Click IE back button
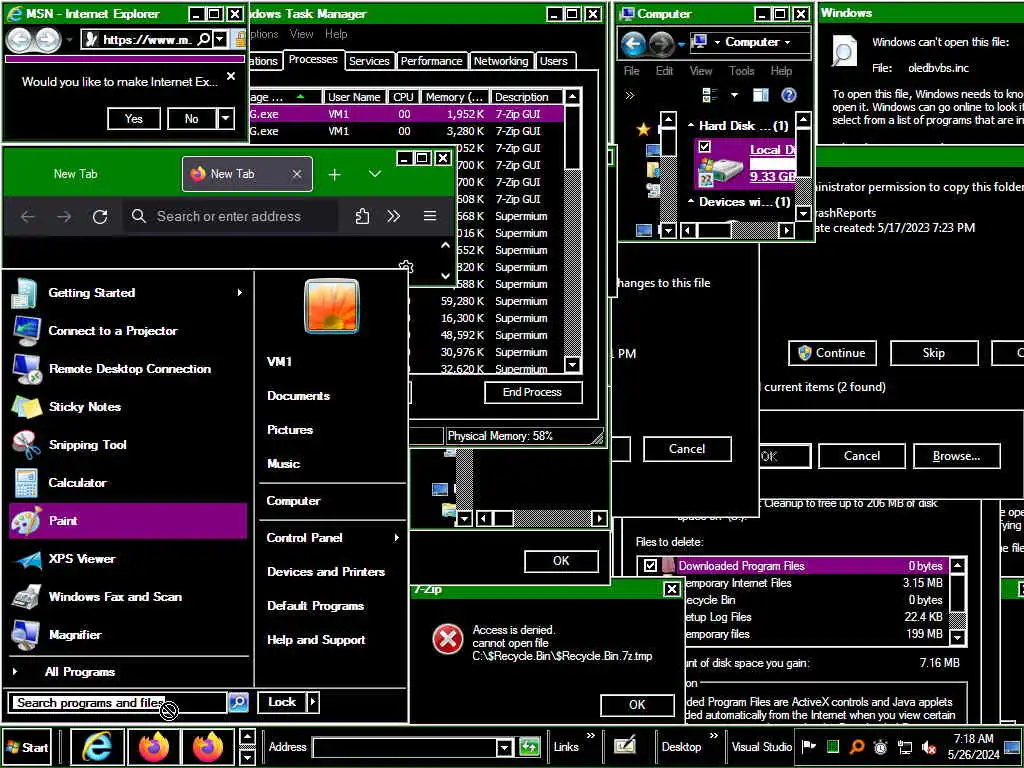The width and height of the screenshot is (1024, 768). [19, 40]
